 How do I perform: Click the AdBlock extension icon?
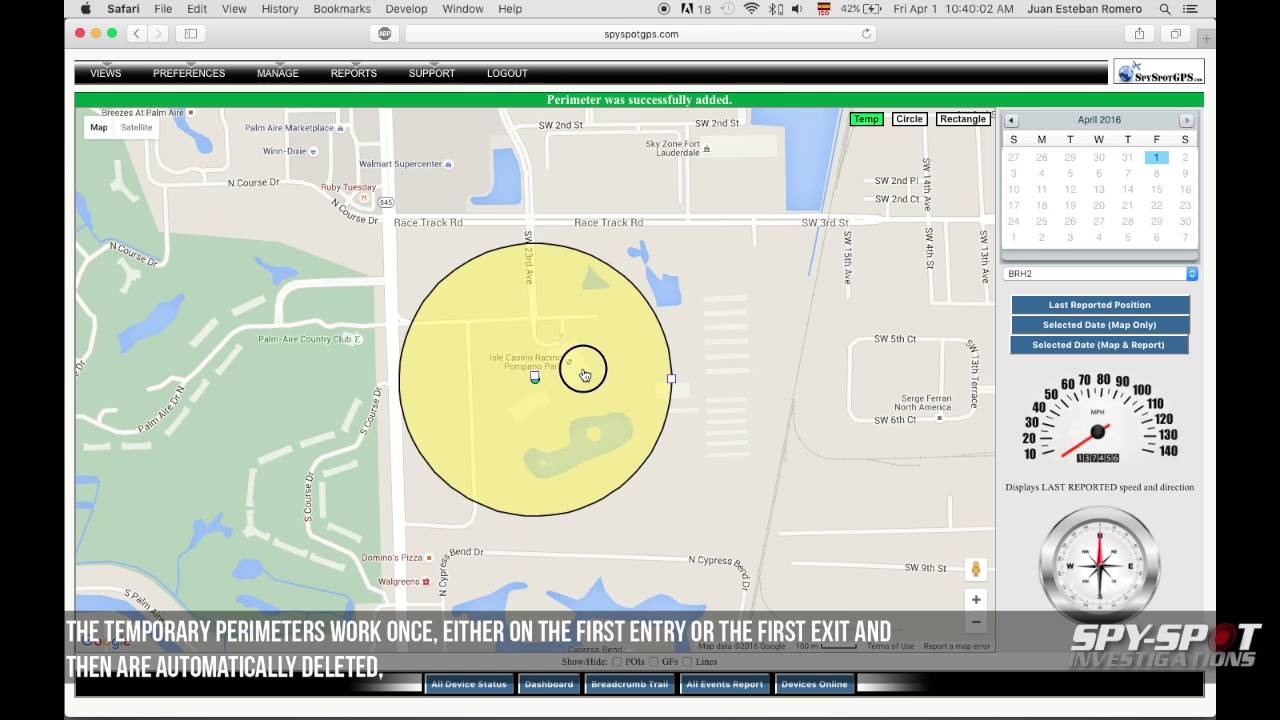coord(385,34)
